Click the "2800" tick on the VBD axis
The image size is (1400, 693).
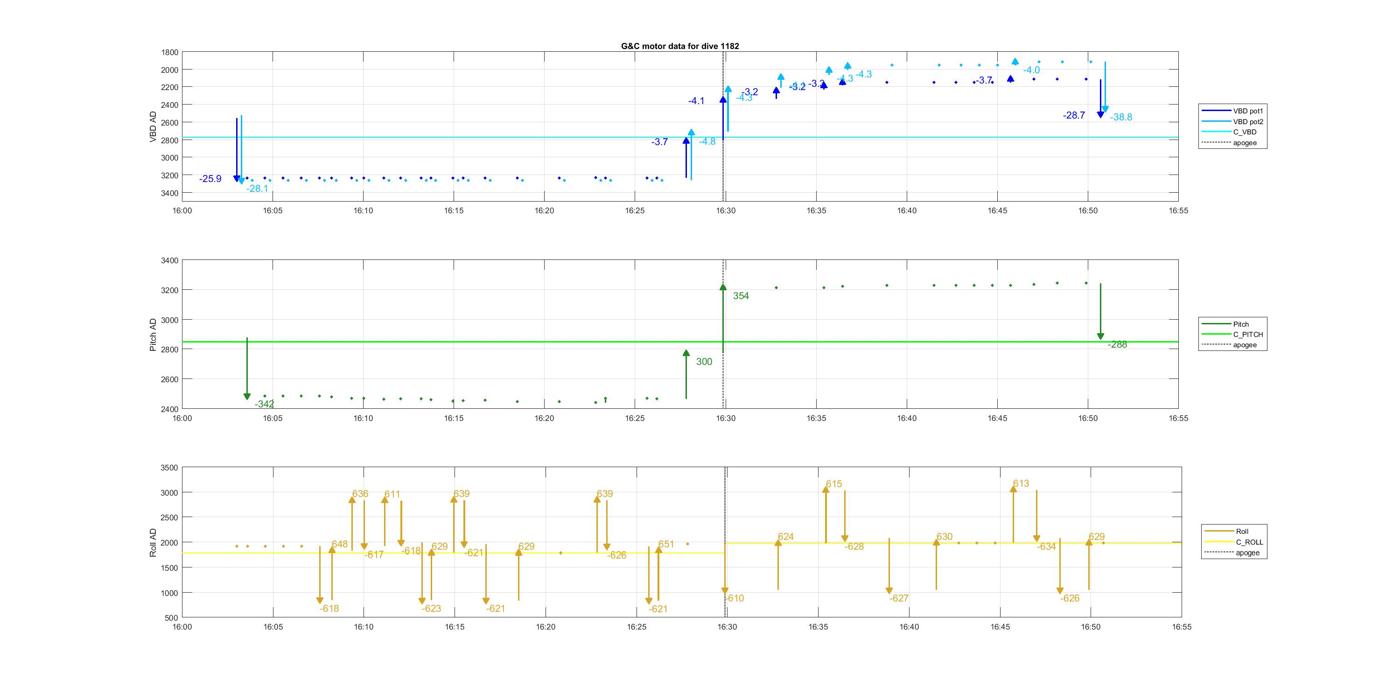point(170,140)
